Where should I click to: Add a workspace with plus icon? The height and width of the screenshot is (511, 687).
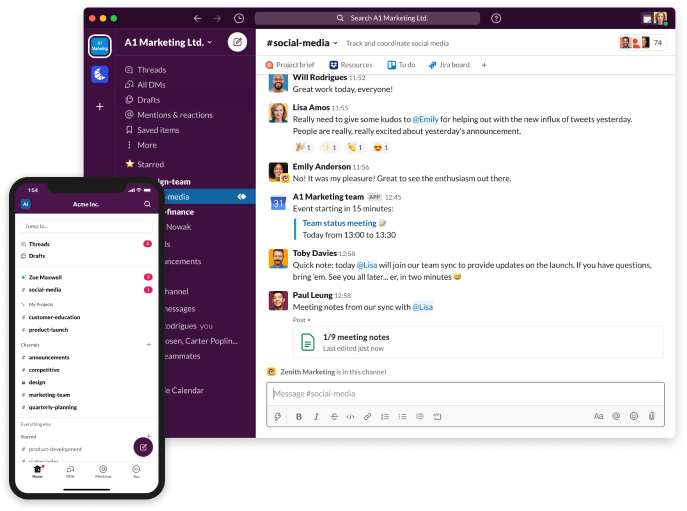coord(100,106)
